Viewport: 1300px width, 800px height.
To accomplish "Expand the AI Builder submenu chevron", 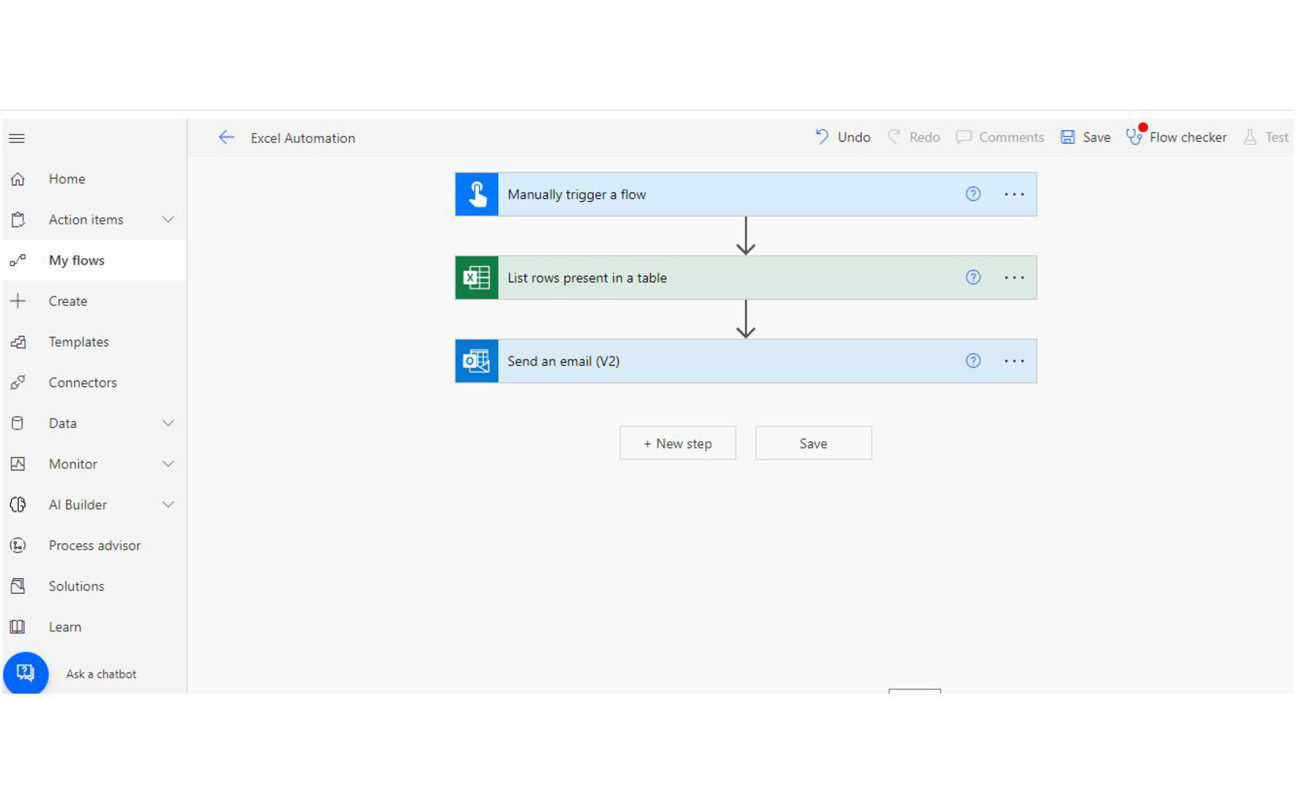I will pyautogui.click(x=168, y=505).
